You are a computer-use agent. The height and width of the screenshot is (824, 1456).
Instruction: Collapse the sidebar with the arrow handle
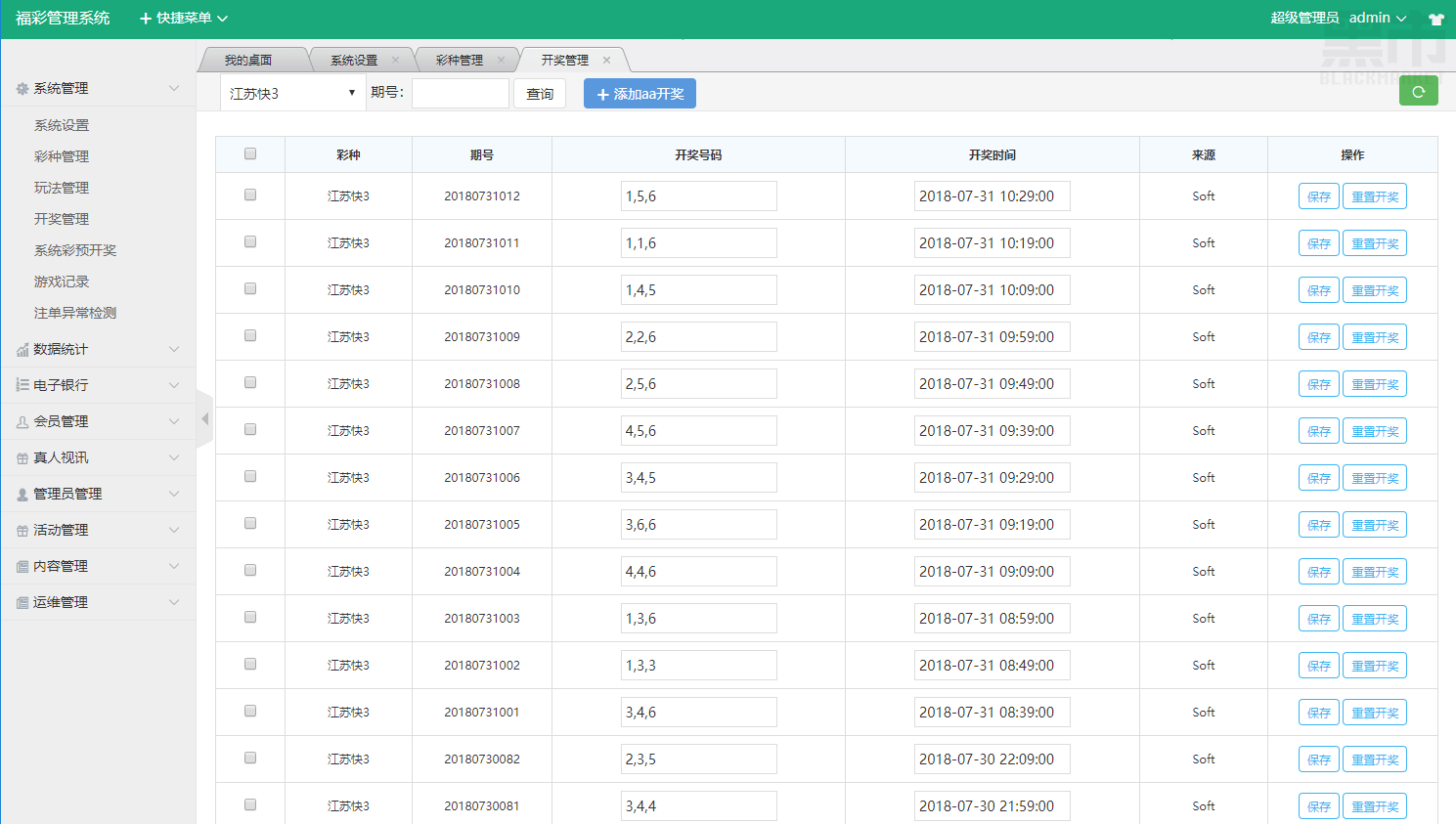tap(204, 419)
